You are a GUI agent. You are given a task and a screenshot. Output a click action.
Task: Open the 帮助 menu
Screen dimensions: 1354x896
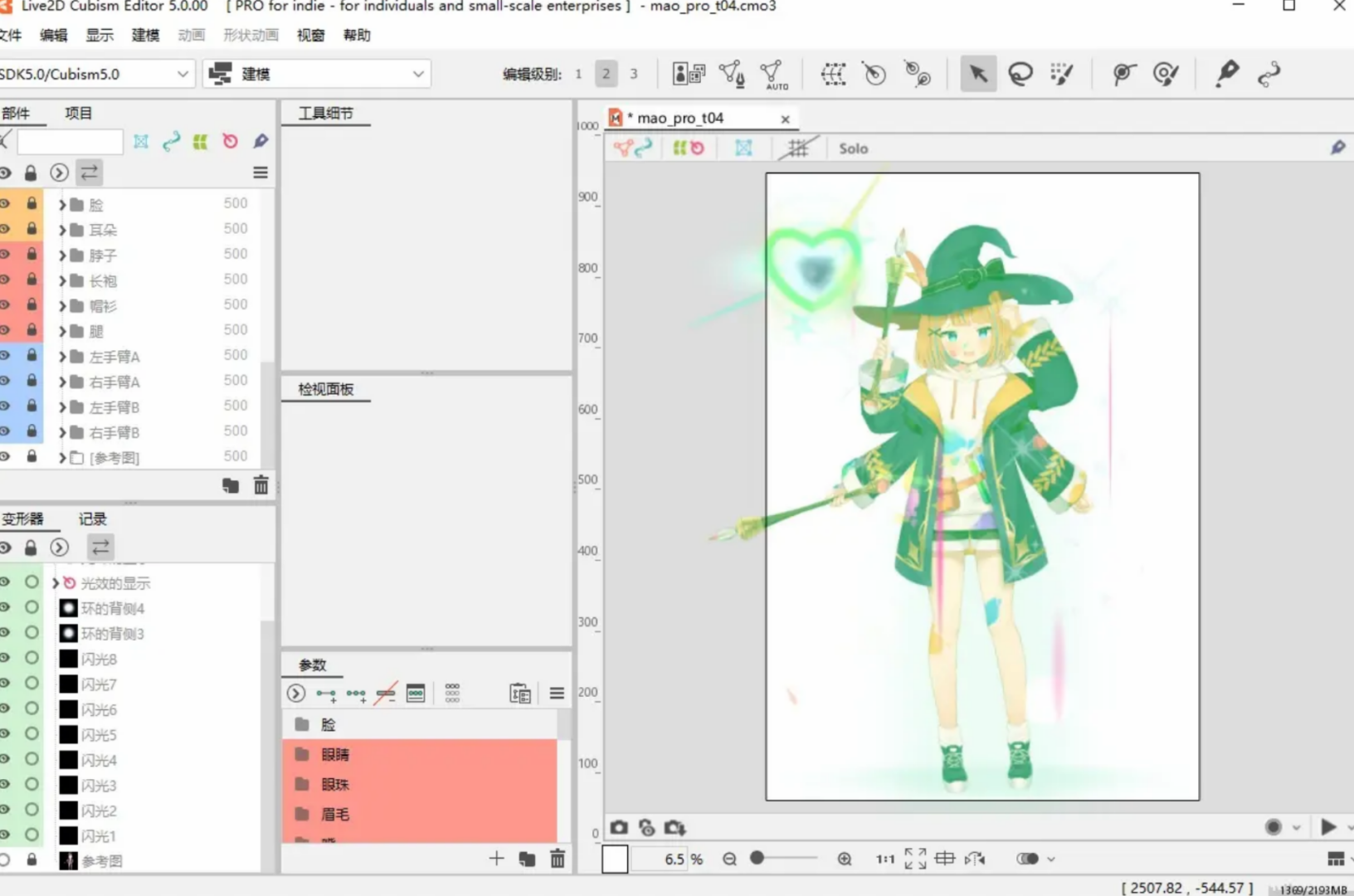[x=357, y=35]
